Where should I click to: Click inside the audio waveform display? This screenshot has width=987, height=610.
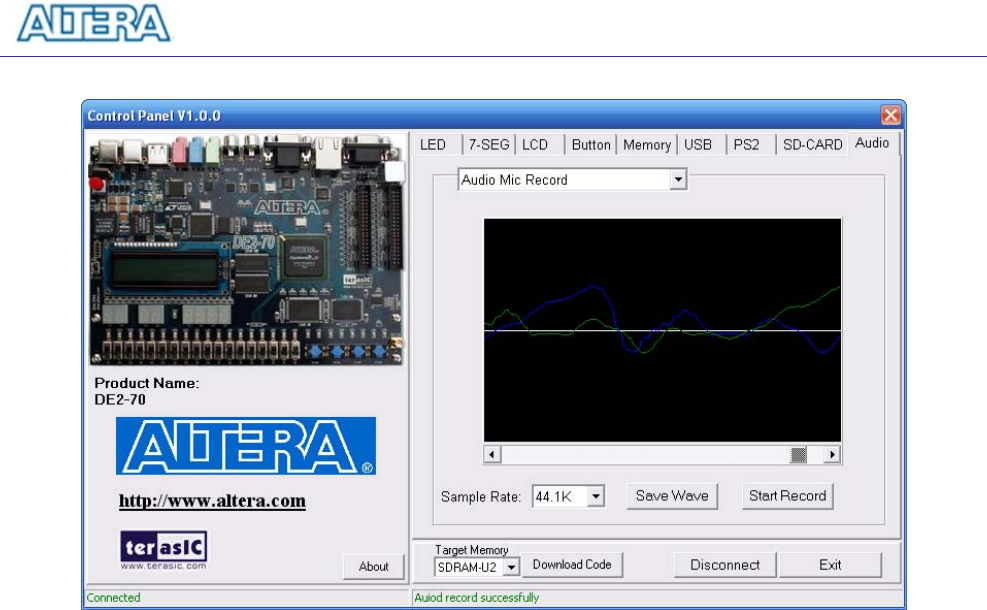click(662, 330)
